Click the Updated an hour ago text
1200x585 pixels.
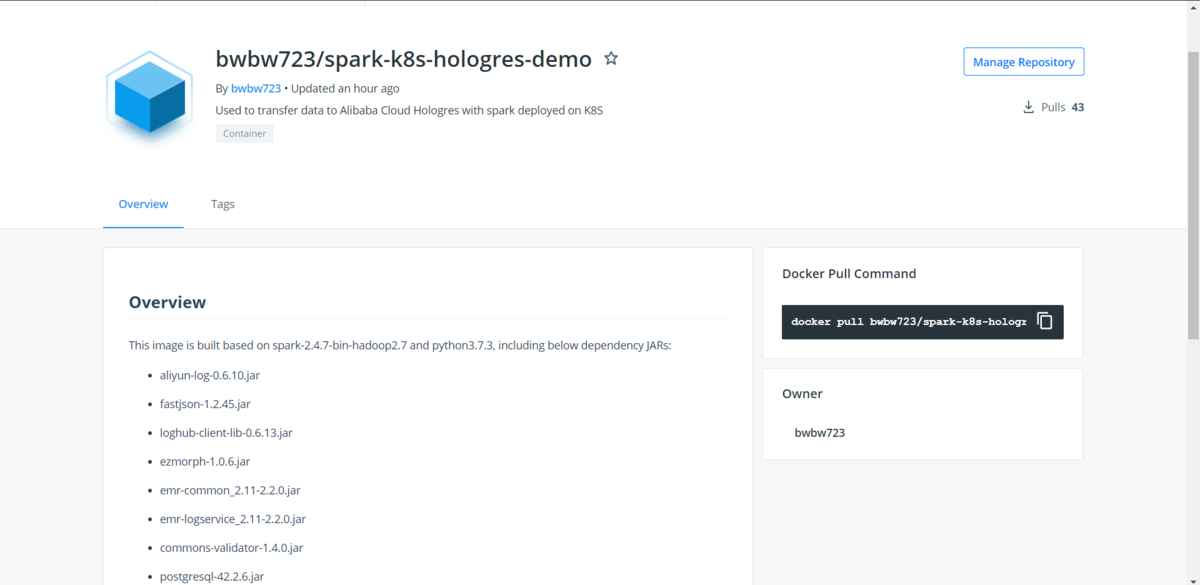pos(345,88)
